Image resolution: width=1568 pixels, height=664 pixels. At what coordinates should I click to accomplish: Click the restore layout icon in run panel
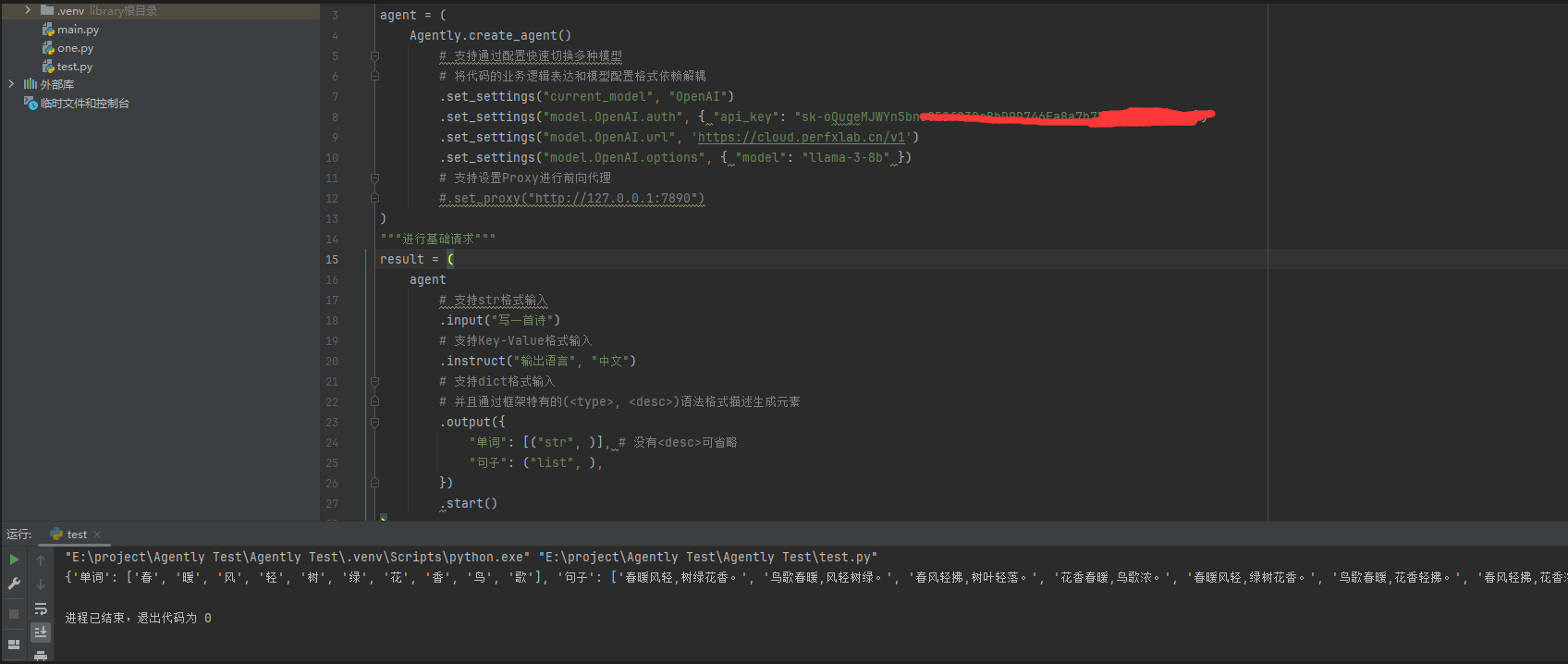tap(14, 644)
